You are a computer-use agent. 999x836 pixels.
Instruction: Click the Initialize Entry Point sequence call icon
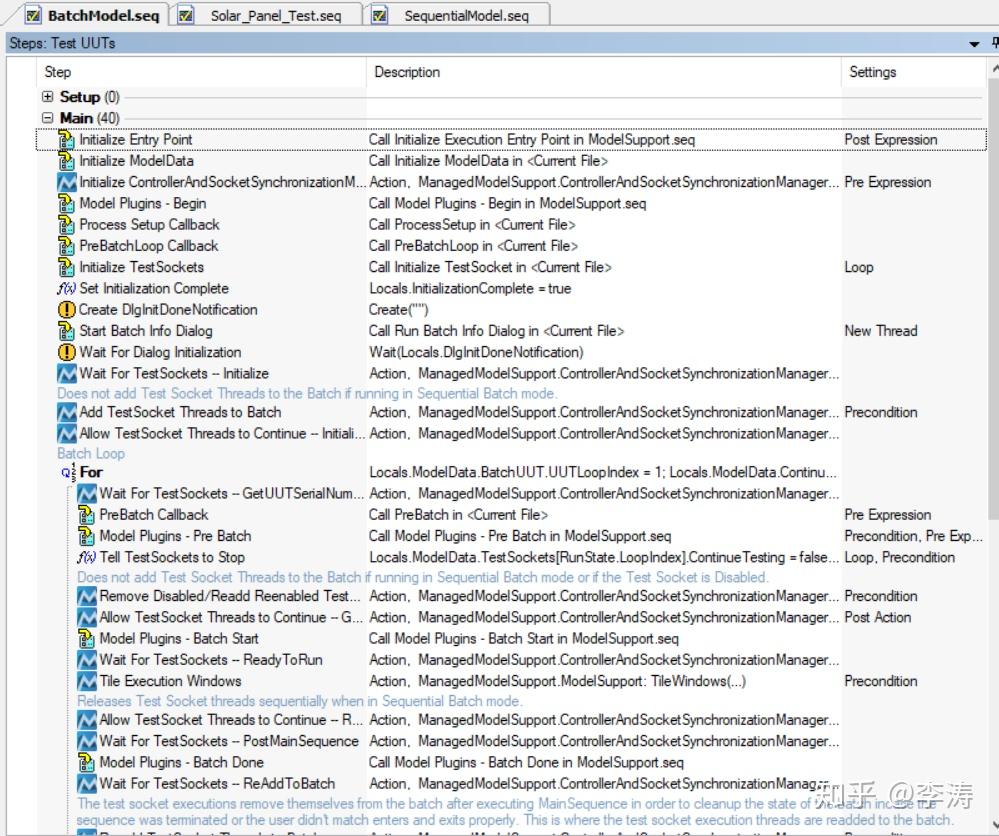tap(67, 140)
